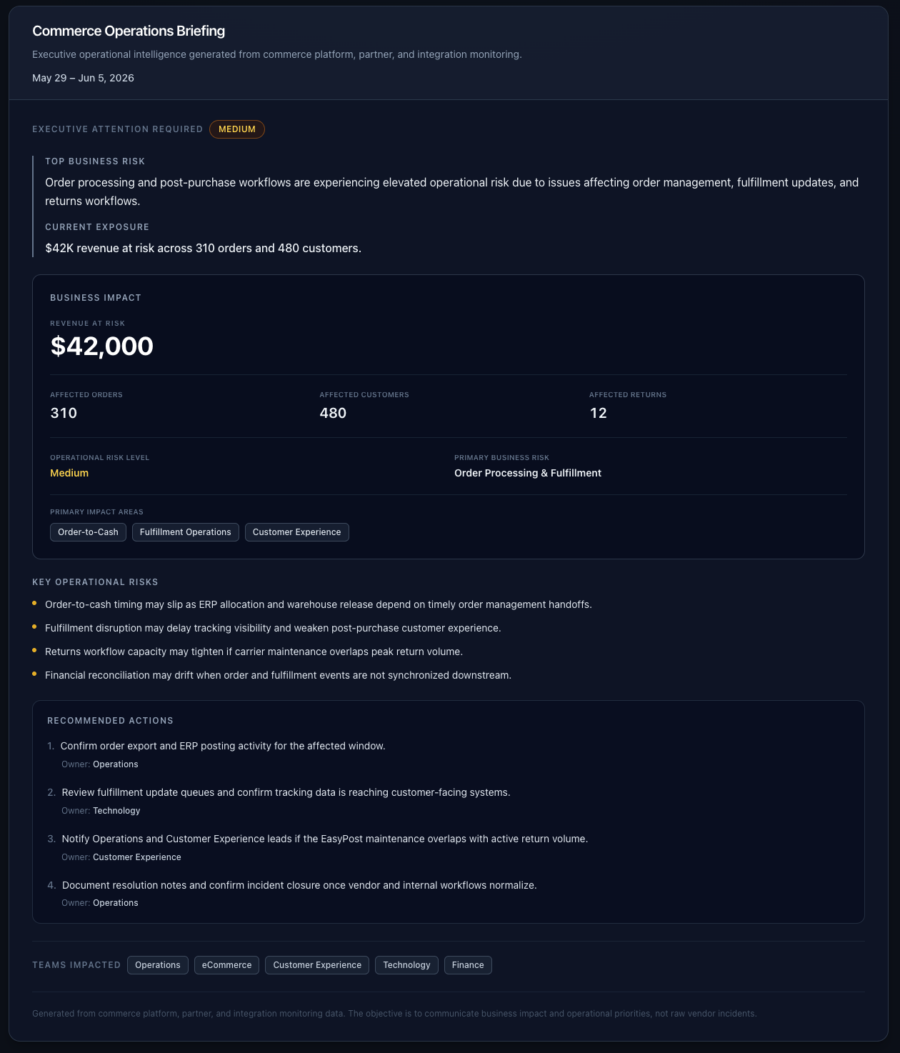The width and height of the screenshot is (900, 1053).
Task: Click the Customer Experience impact area tag
Action: [297, 532]
